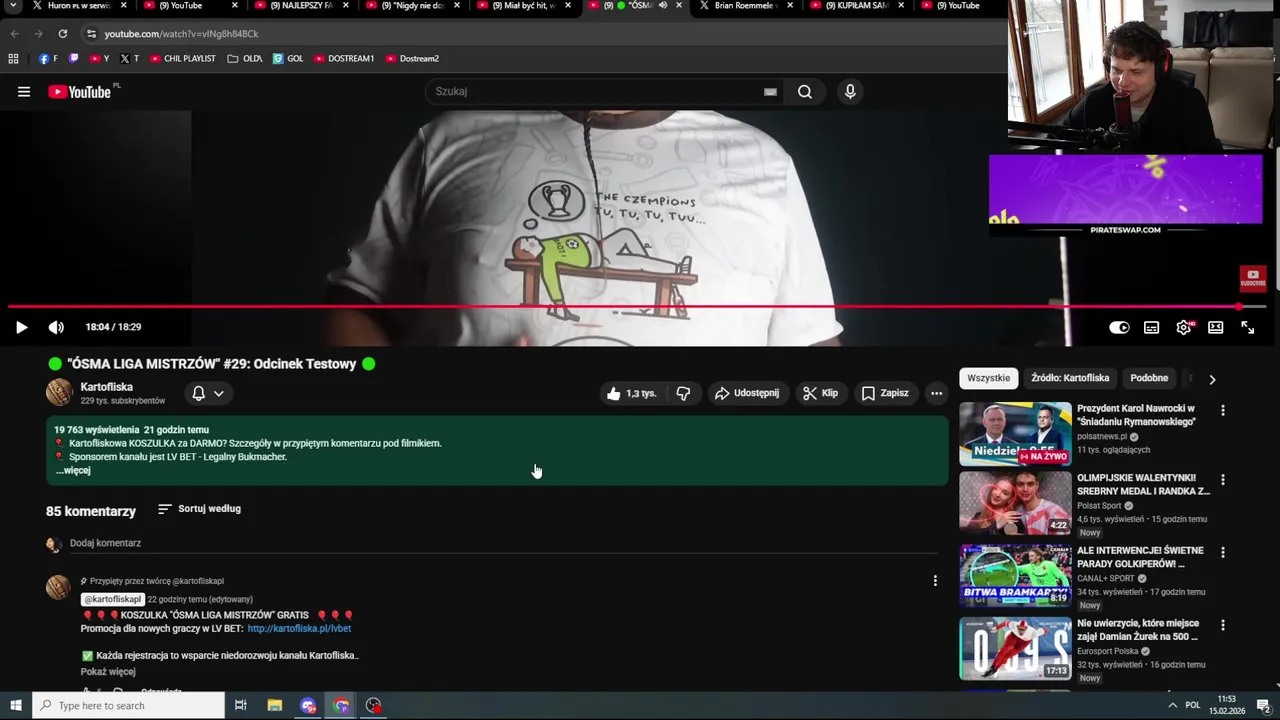The height and width of the screenshot is (720, 1280).
Task: Open Sortuj według comment sorting
Action: 199,509
